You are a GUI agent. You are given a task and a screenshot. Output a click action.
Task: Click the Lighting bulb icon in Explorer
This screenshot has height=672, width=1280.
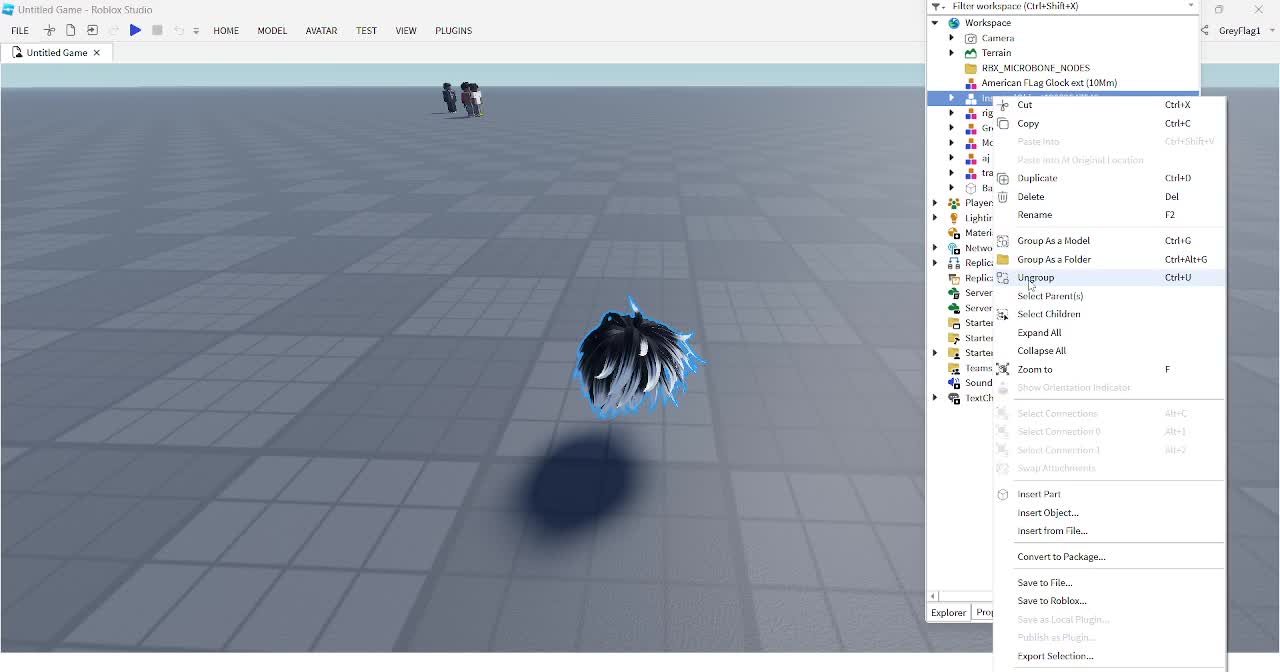(x=954, y=218)
